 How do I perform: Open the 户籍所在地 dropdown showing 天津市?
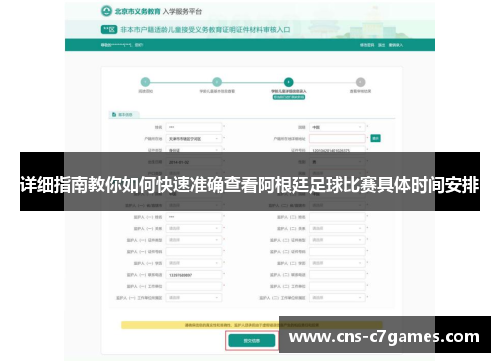[194, 139]
